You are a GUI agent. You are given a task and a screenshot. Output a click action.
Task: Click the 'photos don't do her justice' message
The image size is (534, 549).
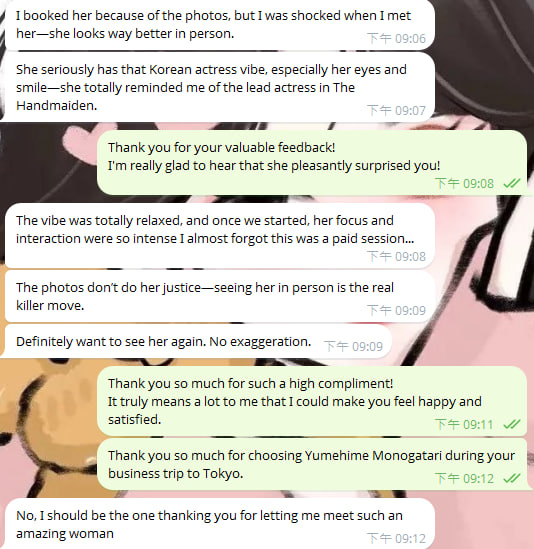[220, 296]
